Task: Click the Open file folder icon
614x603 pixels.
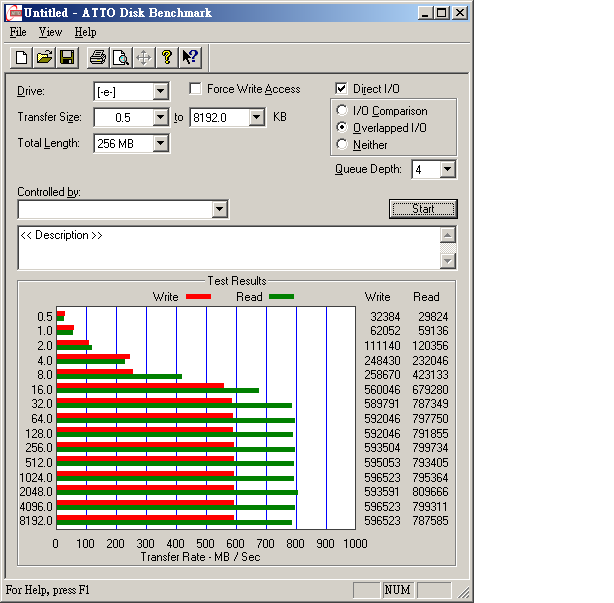Action: click(x=44, y=58)
